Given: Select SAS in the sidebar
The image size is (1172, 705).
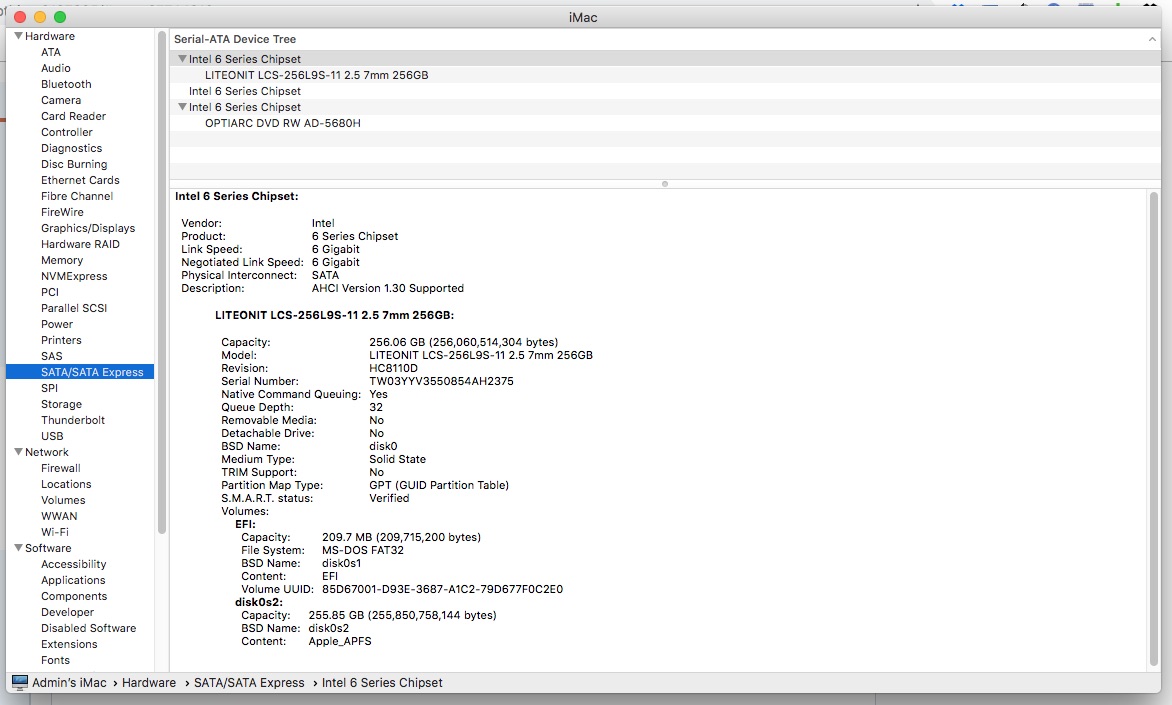Looking at the screenshot, I should [x=52, y=356].
